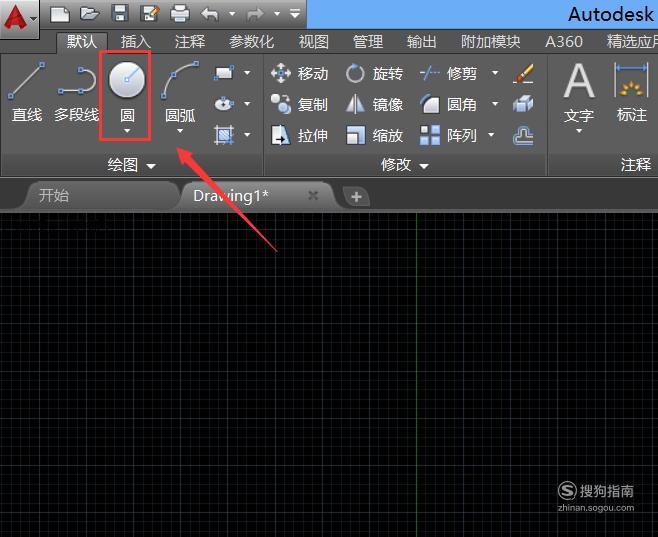Switch to the 管理 ribbon tab
The height and width of the screenshot is (537, 658).
pyautogui.click(x=368, y=42)
